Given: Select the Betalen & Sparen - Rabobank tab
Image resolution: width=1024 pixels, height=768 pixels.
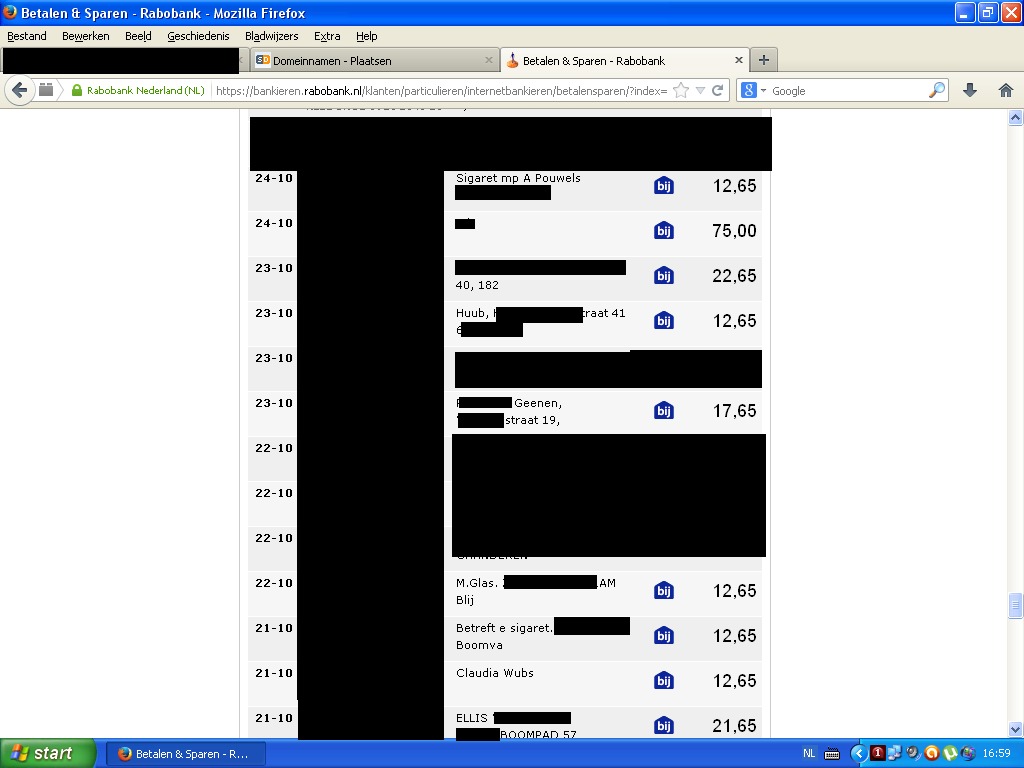Looking at the screenshot, I should click(x=625, y=61).
